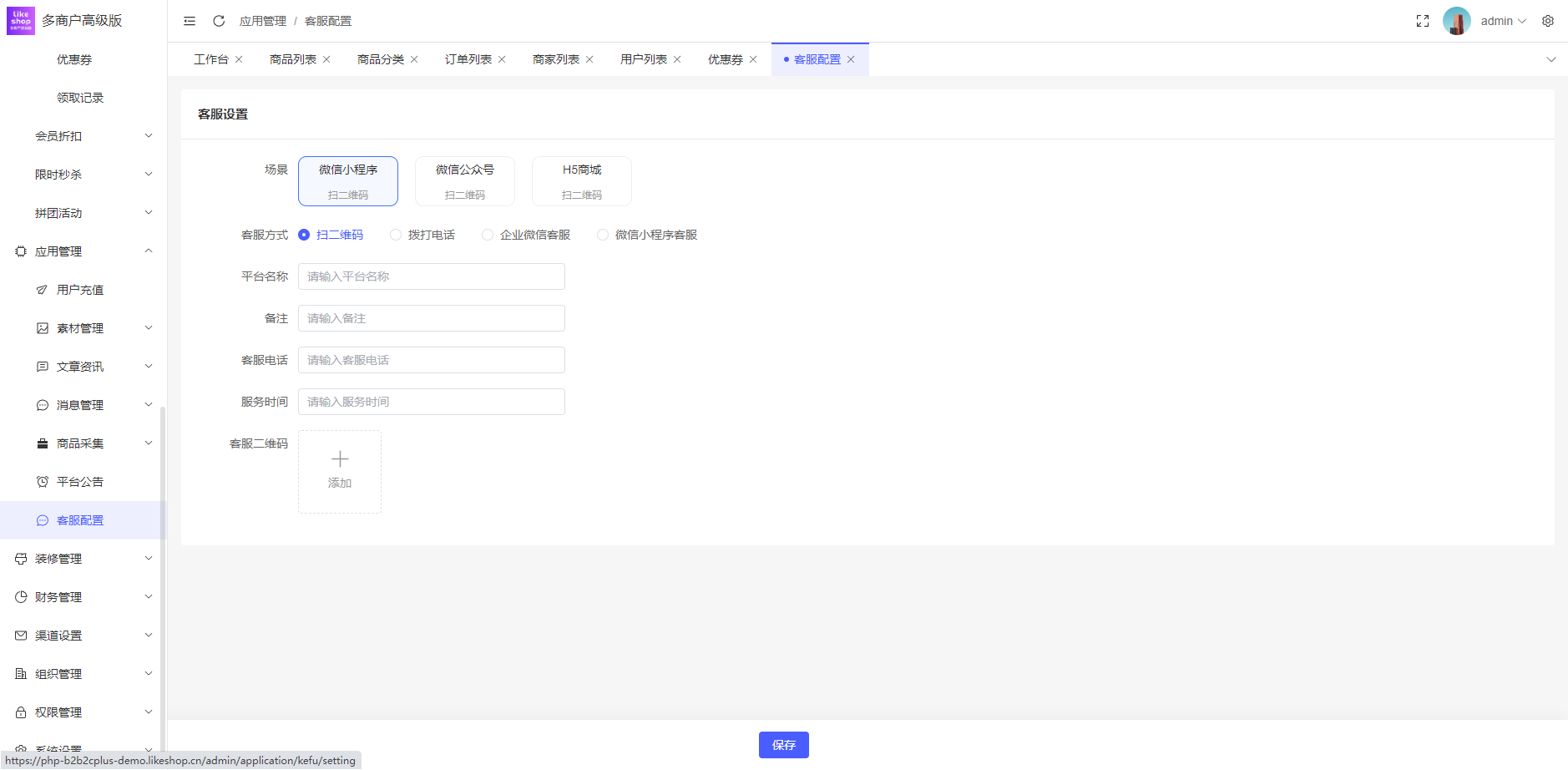1568x770 pixels.
Task: Open 平台公告 in the sidebar
Action: point(80,482)
